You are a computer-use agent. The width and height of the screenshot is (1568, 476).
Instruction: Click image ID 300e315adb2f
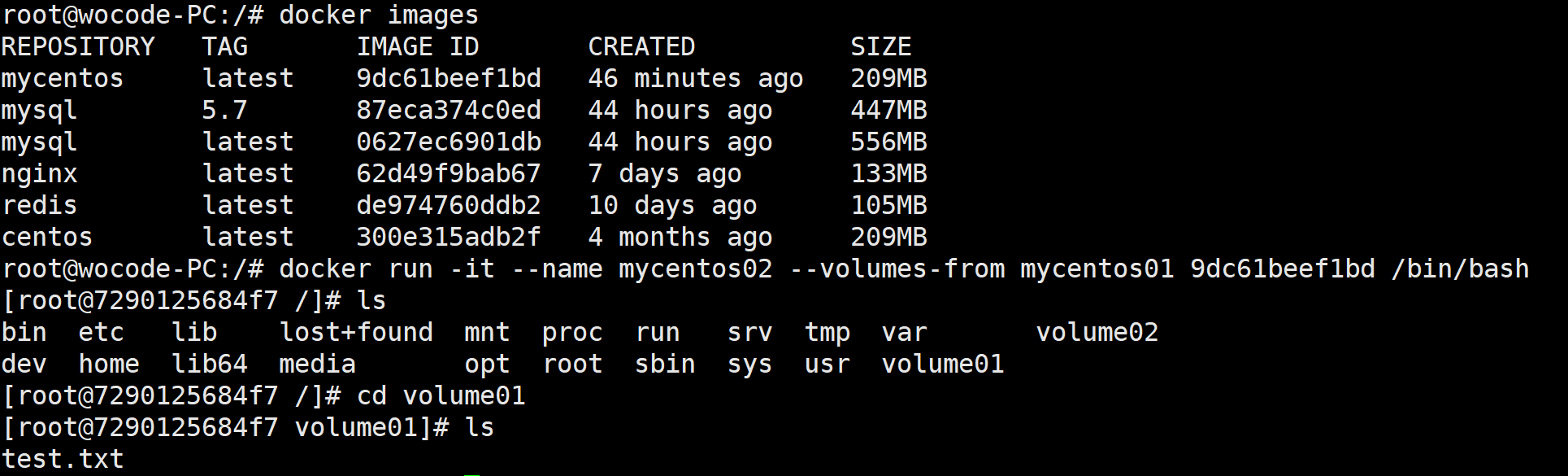pyautogui.click(x=449, y=238)
